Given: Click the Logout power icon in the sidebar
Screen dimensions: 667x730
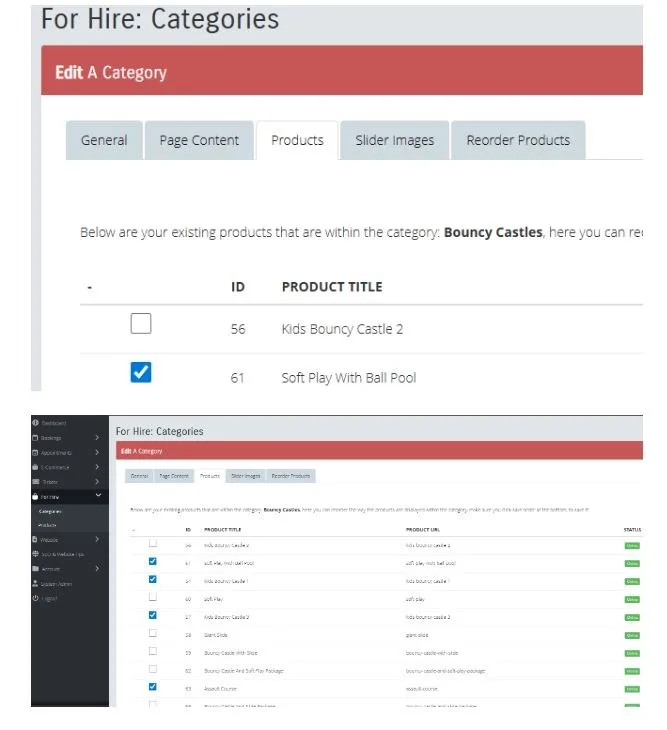Looking at the screenshot, I should point(35,598).
